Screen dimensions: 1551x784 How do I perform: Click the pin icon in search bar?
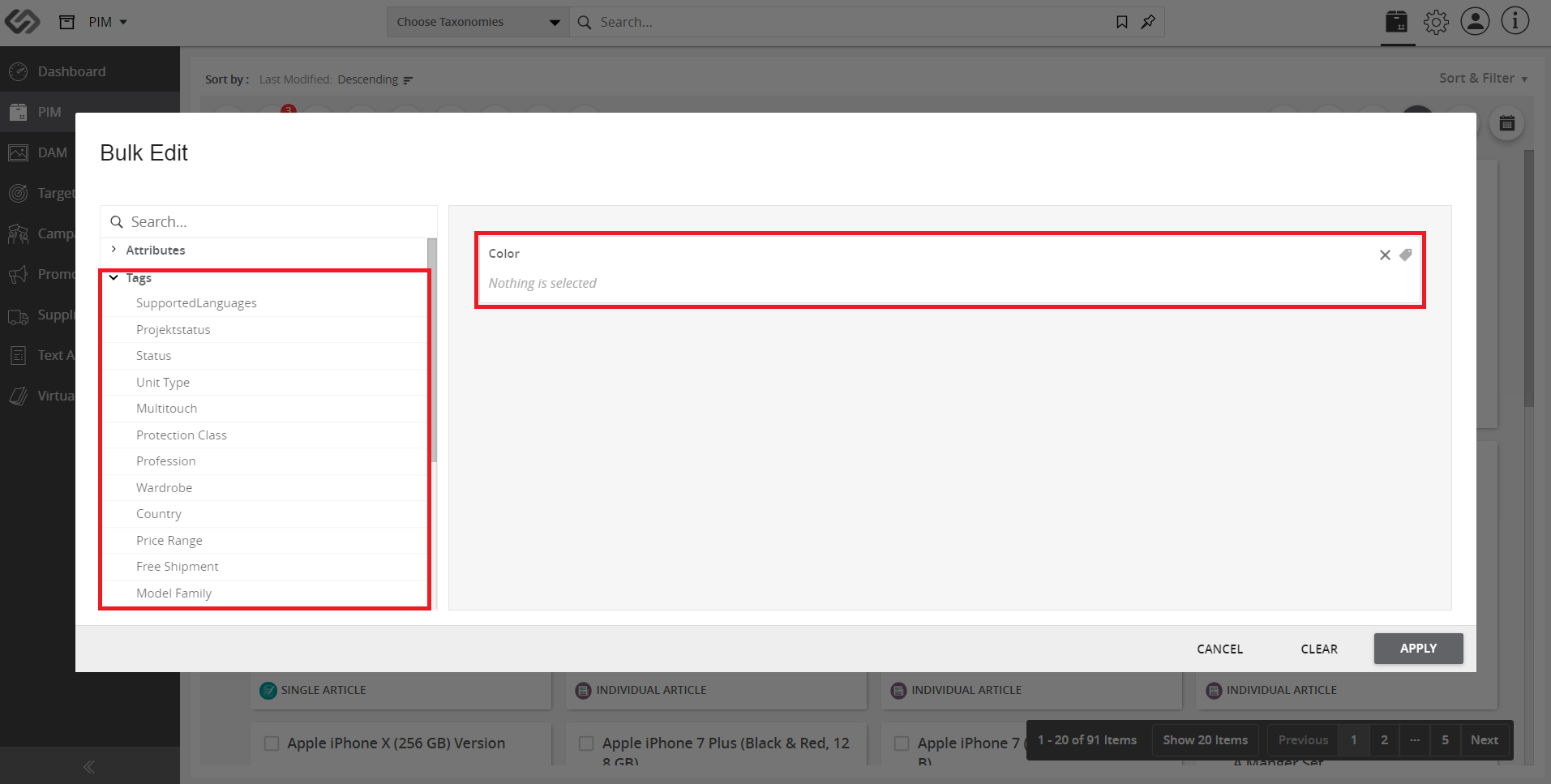coord(1148,22)
